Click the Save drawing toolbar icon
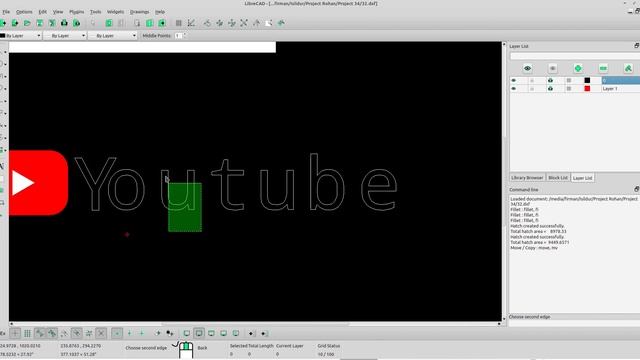This screenshot has height=360, width=640. tap(40, 23)
